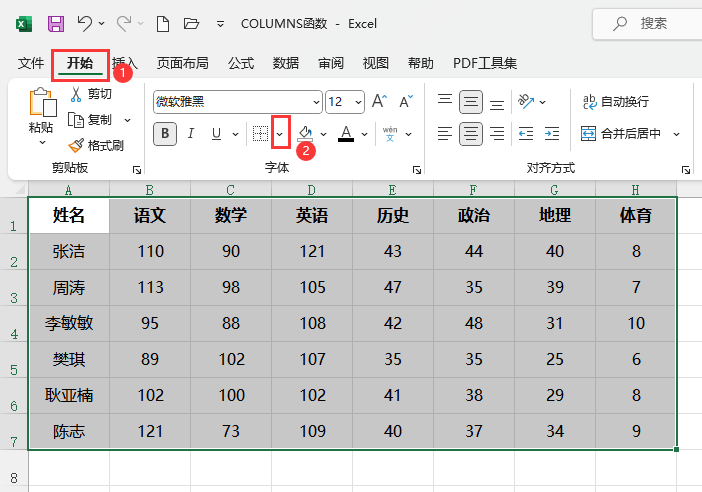
Task: Click the search box
Action: [647, 24]
